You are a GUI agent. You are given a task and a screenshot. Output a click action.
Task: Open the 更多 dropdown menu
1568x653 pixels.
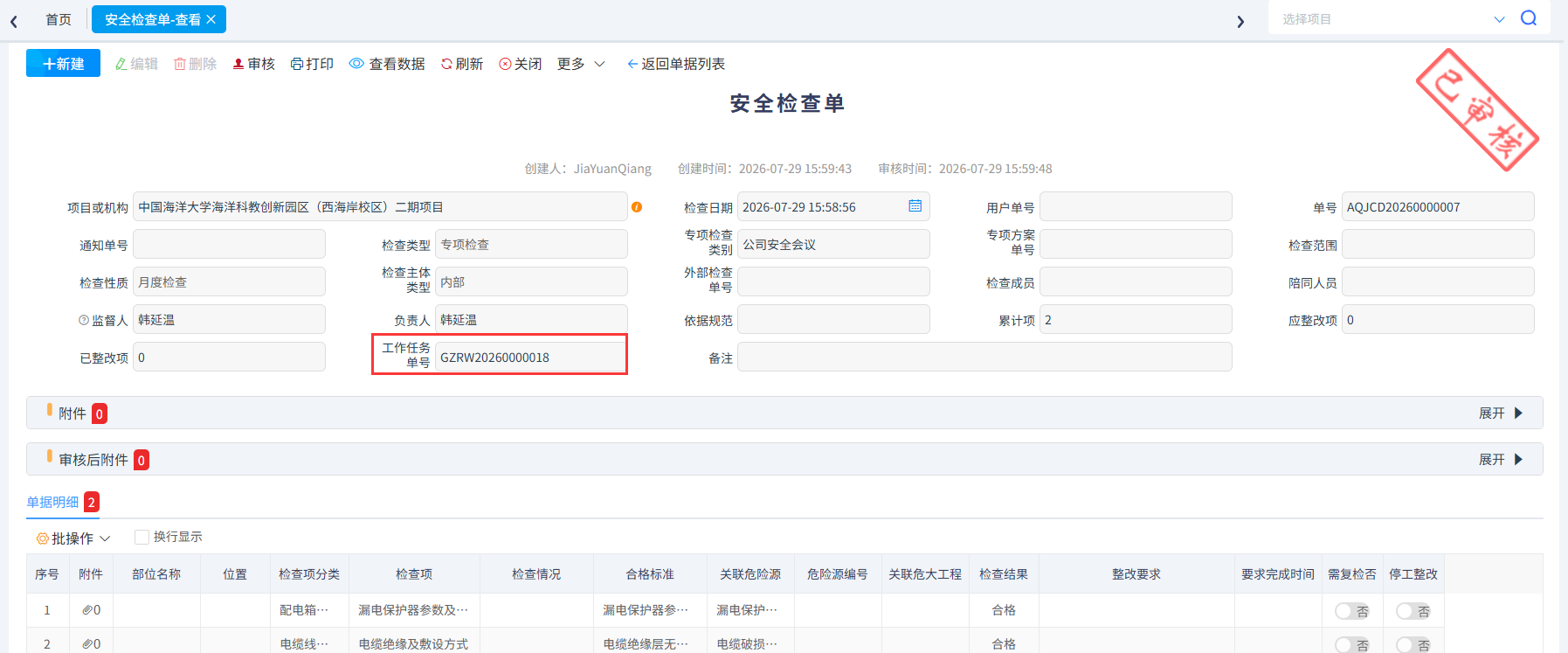[x=581, y=64]
